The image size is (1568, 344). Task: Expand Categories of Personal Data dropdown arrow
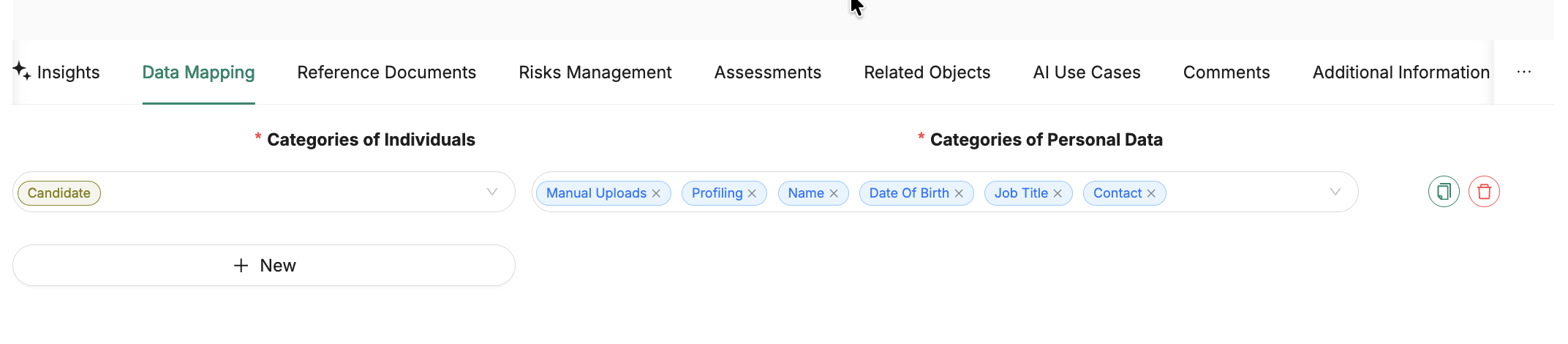(1335, 192)
